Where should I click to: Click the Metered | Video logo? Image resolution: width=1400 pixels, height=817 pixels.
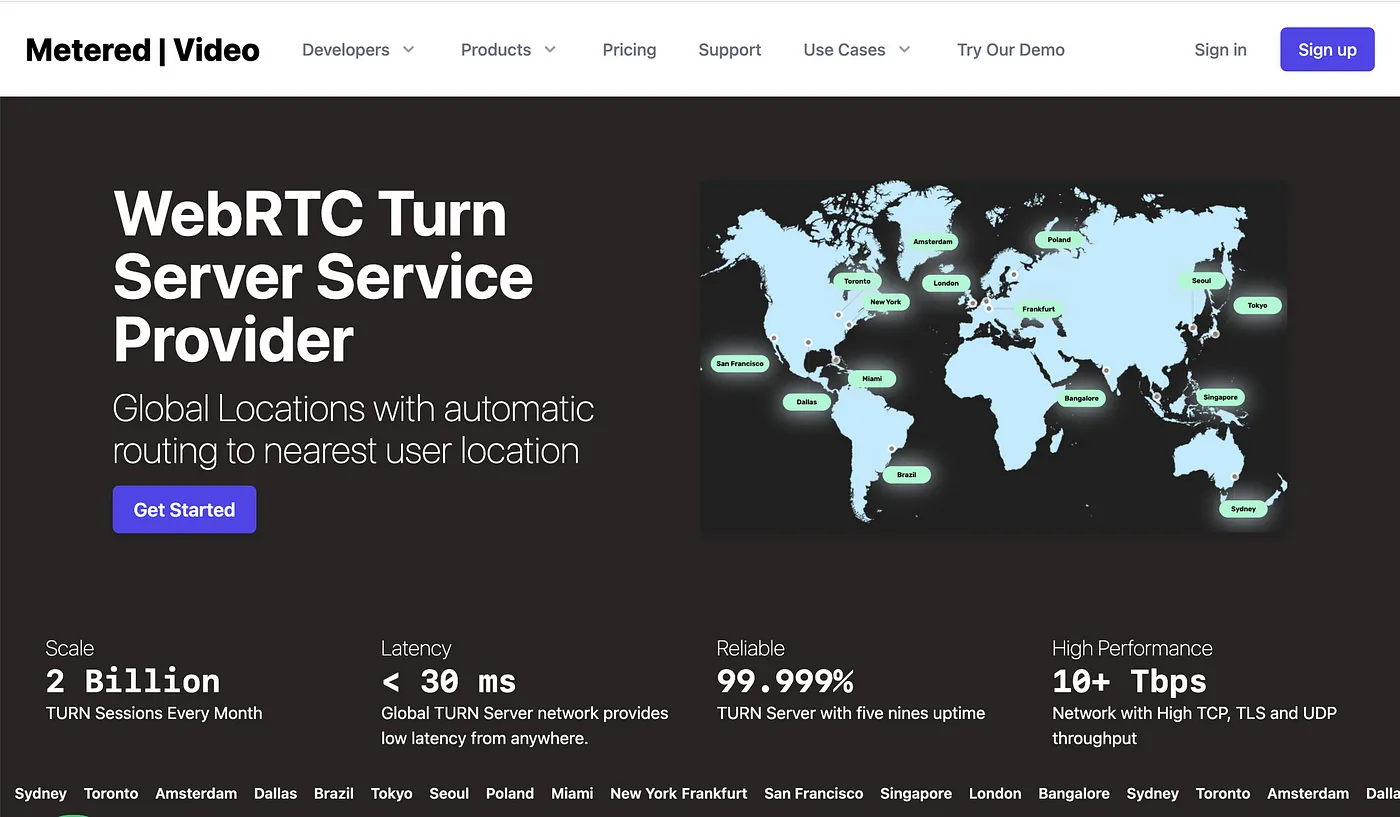(x=142, y=50)
